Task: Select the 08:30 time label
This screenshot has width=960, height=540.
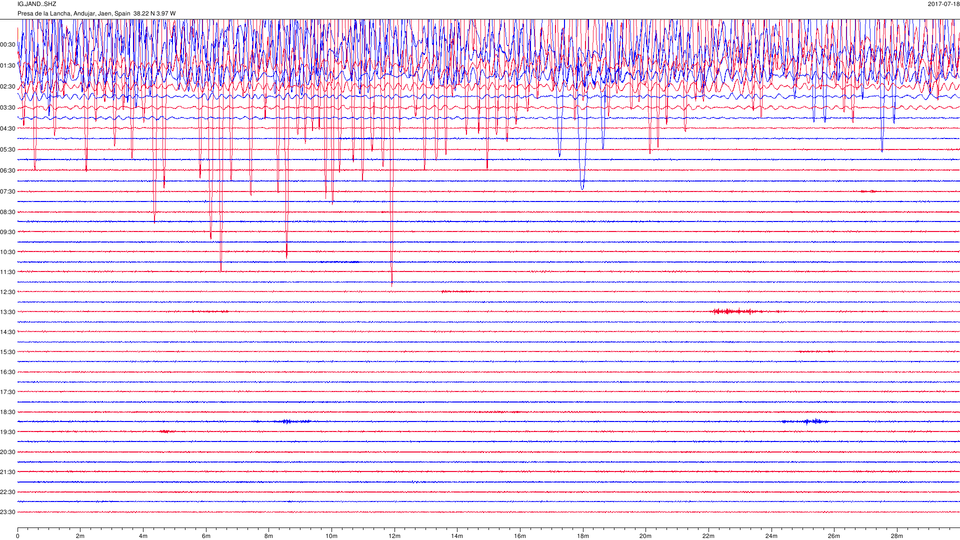Action: click(x=8, y=212)
